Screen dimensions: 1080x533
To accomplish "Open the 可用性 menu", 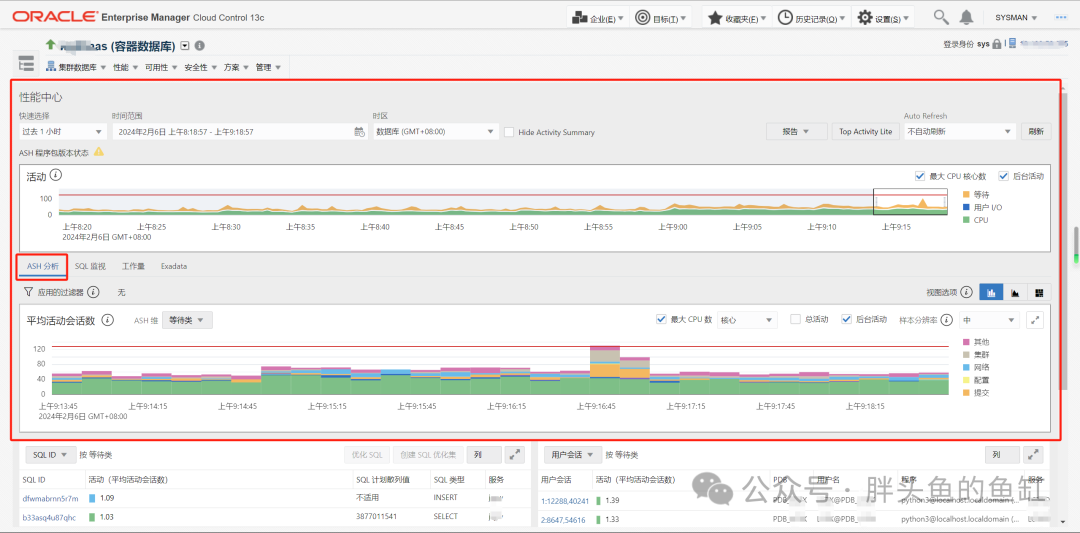I will pyautogui.click(x=161, y=67).
